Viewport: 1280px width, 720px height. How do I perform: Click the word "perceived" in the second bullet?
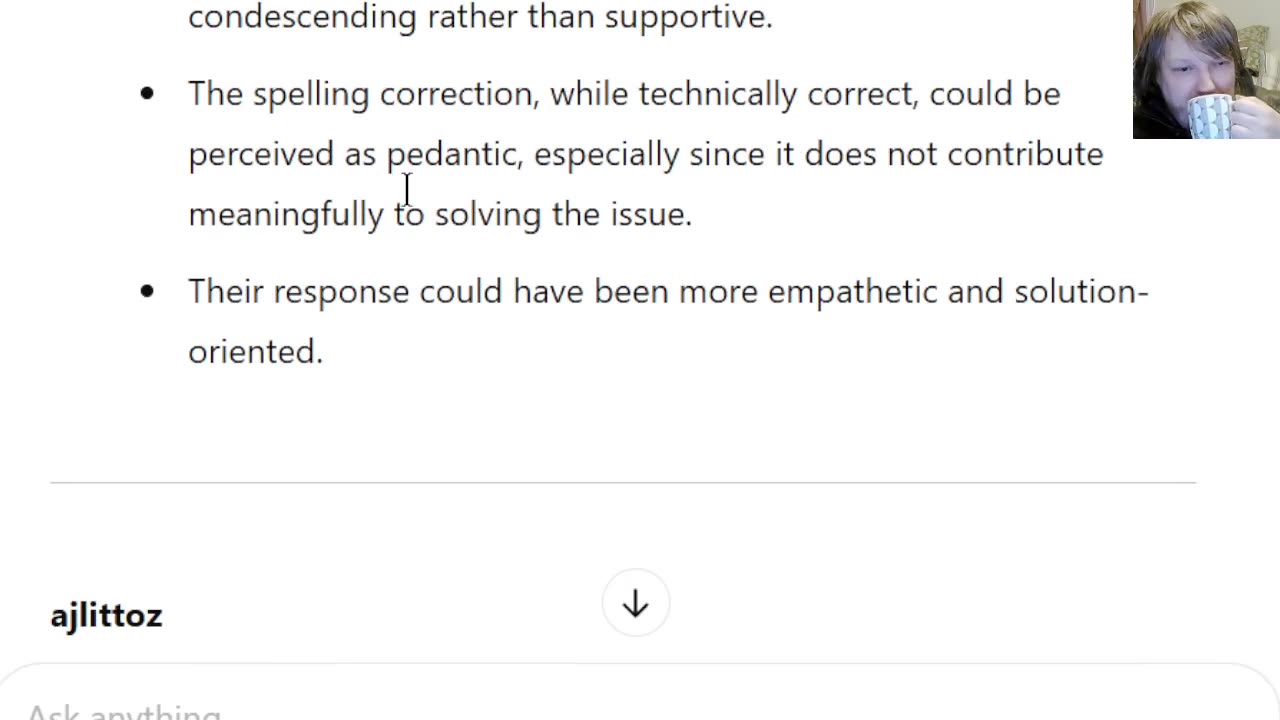tap(260, 154)
